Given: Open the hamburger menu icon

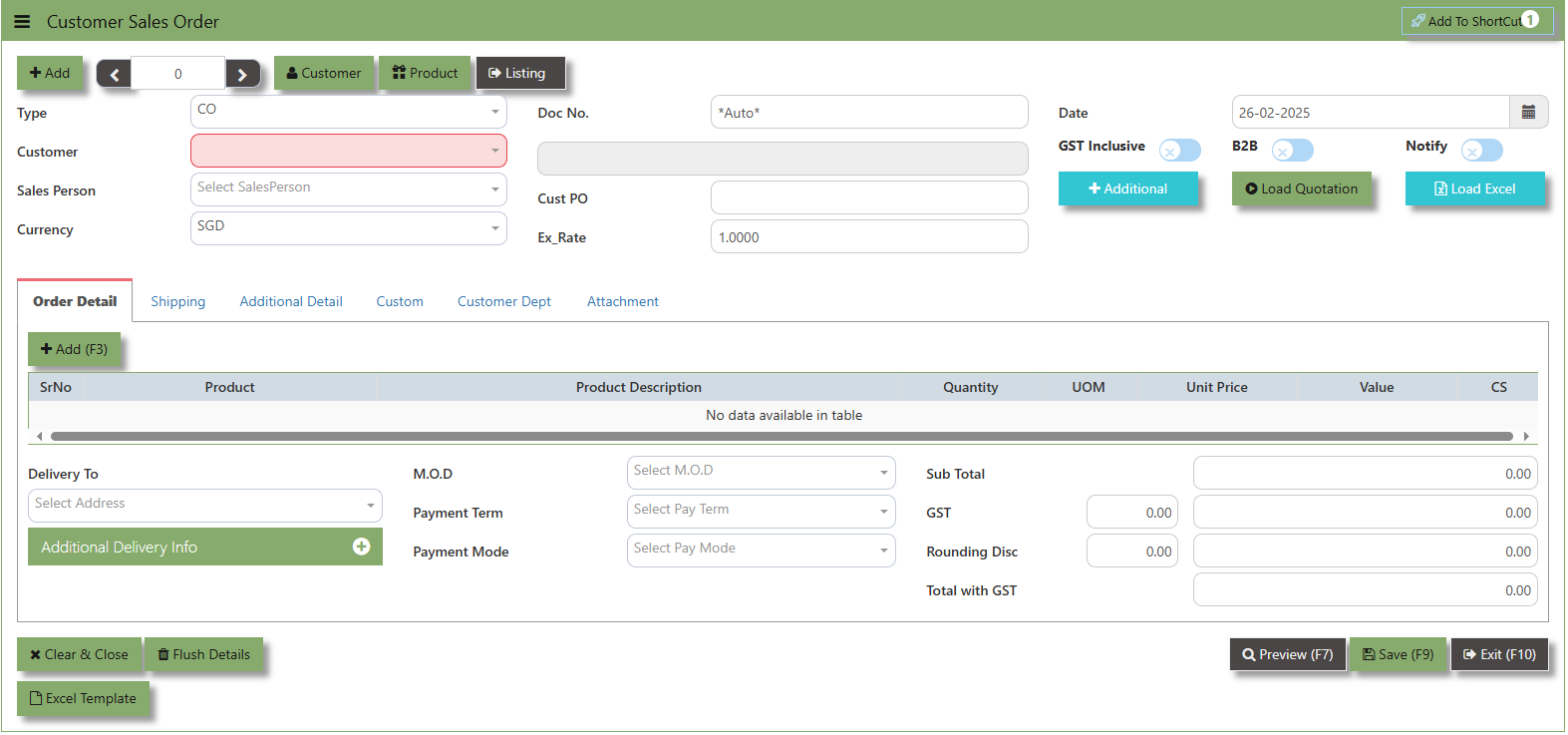Looking at the screenshot, I should pyautogui.click(x=22, y=21).
